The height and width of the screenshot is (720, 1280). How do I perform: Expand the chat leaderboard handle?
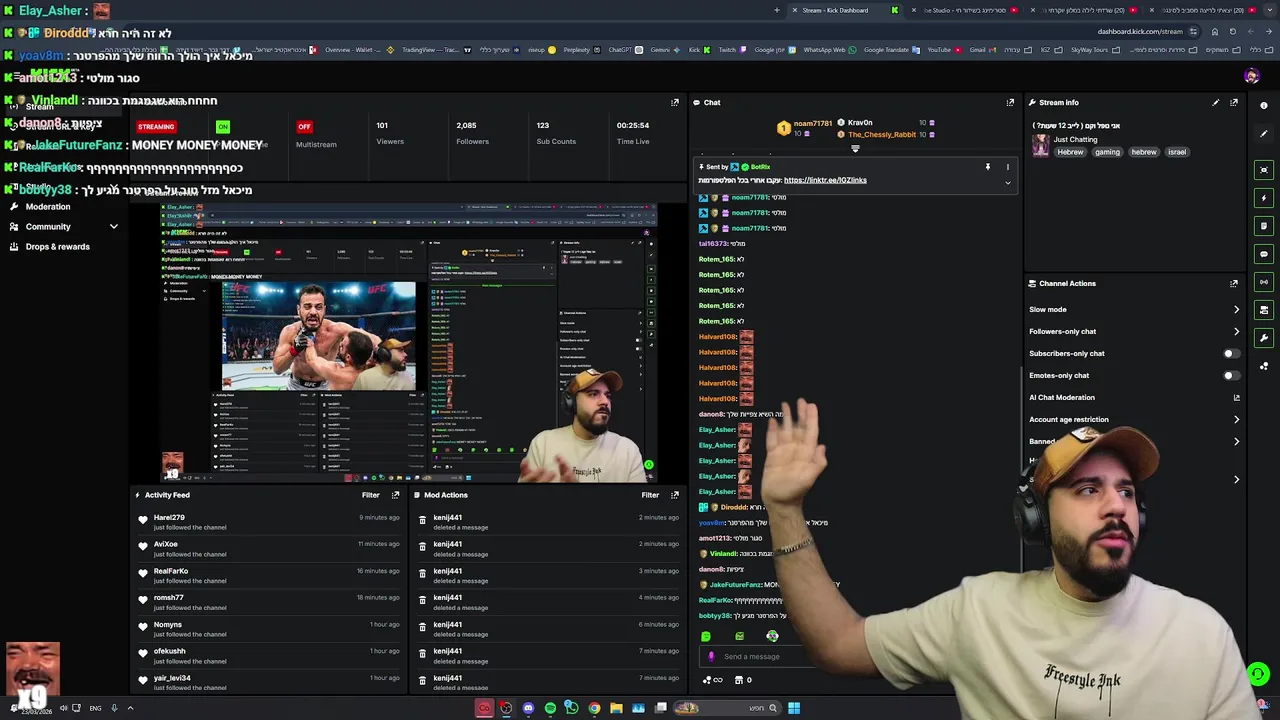[855, 149]
